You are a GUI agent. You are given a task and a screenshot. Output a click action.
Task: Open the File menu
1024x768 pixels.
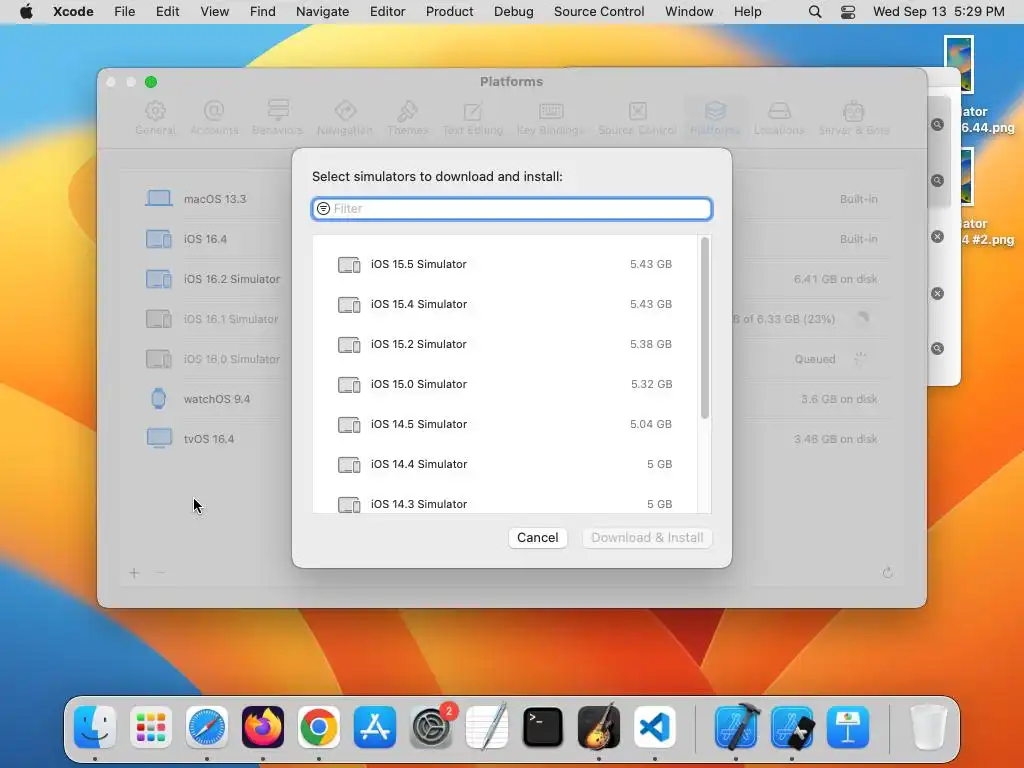pyautogui.click(x=124, y=12)
